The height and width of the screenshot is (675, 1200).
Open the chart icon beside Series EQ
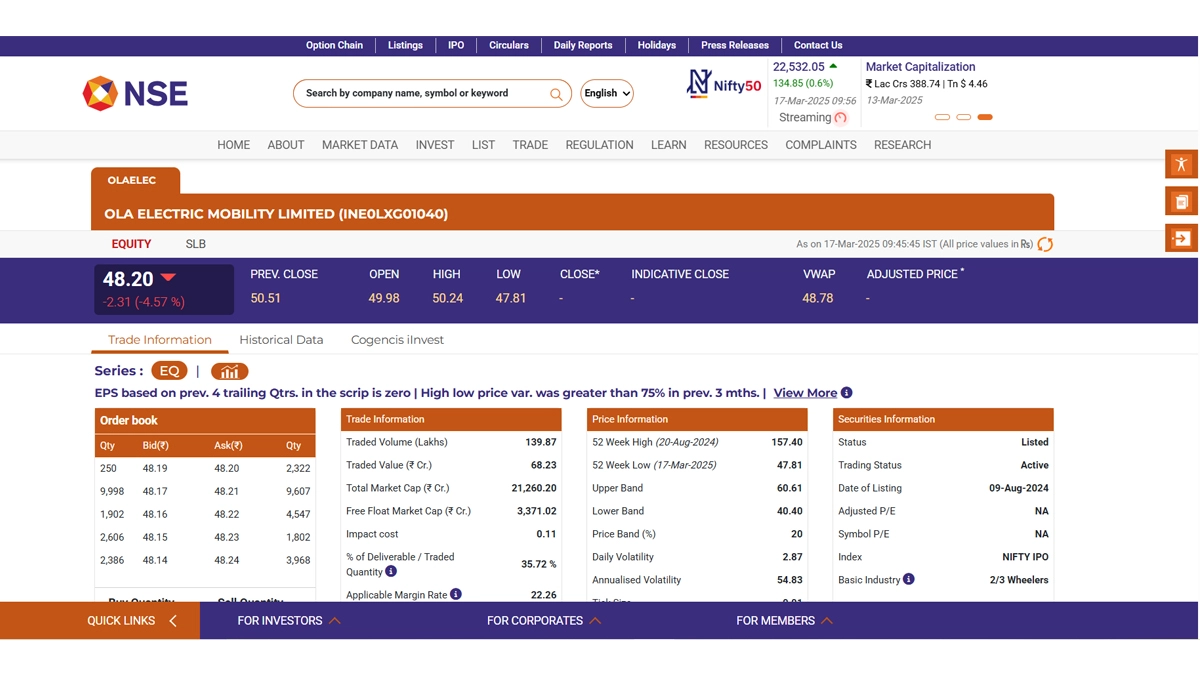pos(229,371)
